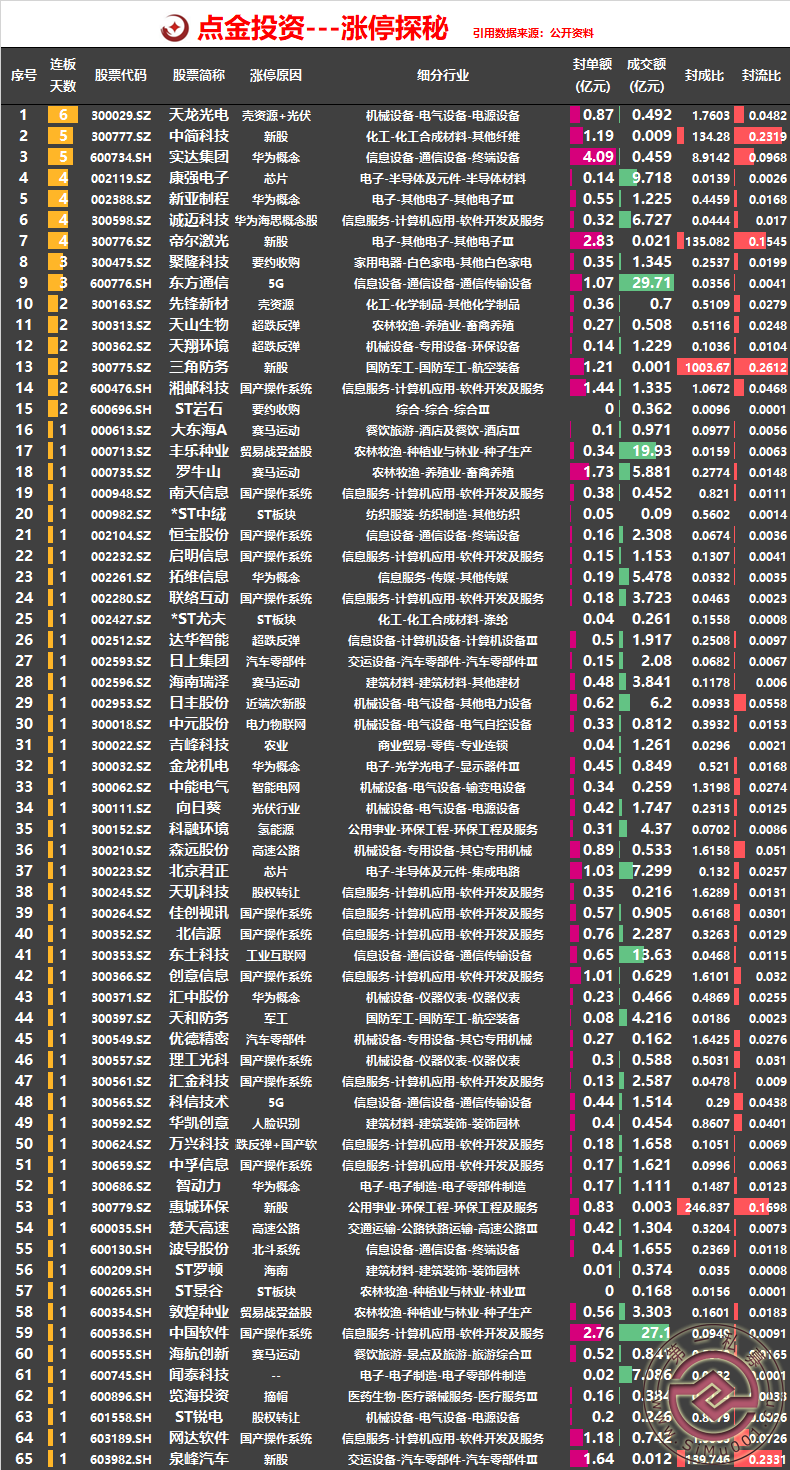Click the 细分行业 column header
This screenshot has height=1470, width=790.
pos(443,75)
